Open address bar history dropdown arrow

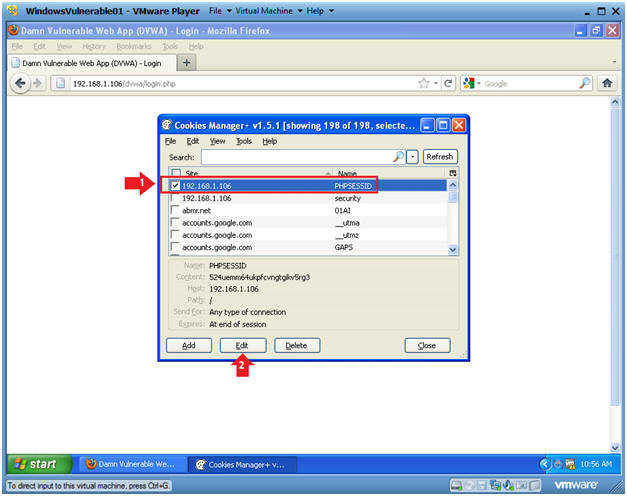pyautogui.click(x=436, y=83)
